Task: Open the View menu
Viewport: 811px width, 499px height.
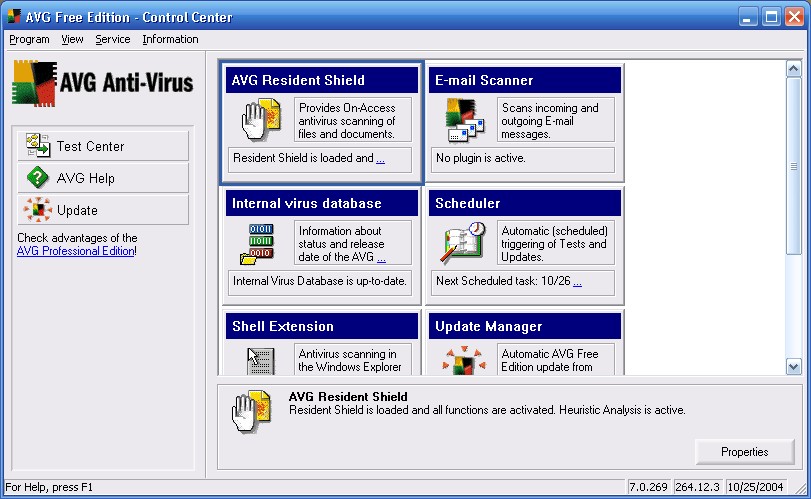Action: [72, 39]
